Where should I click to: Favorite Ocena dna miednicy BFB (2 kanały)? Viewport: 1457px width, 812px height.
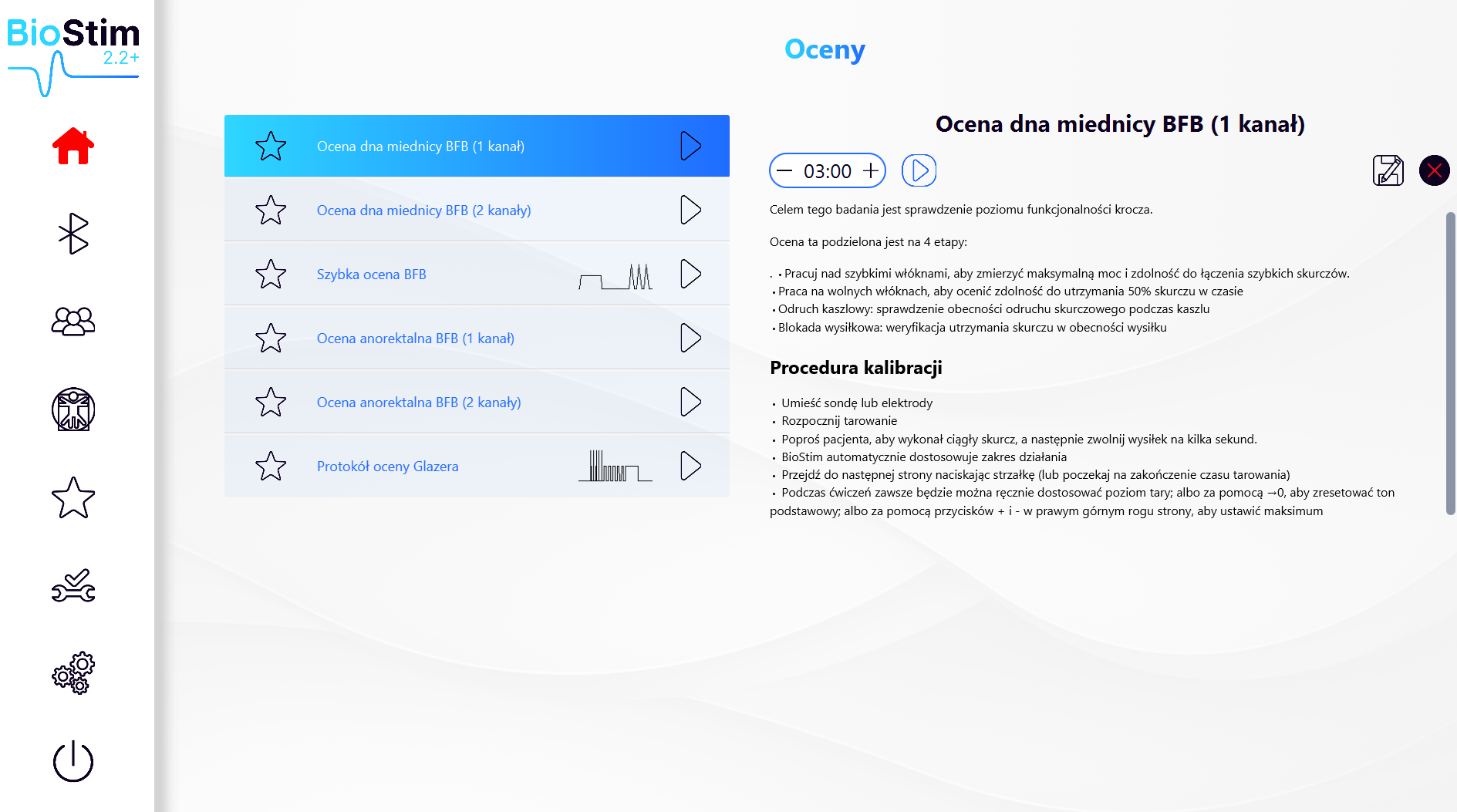click(x=271, y=210)
